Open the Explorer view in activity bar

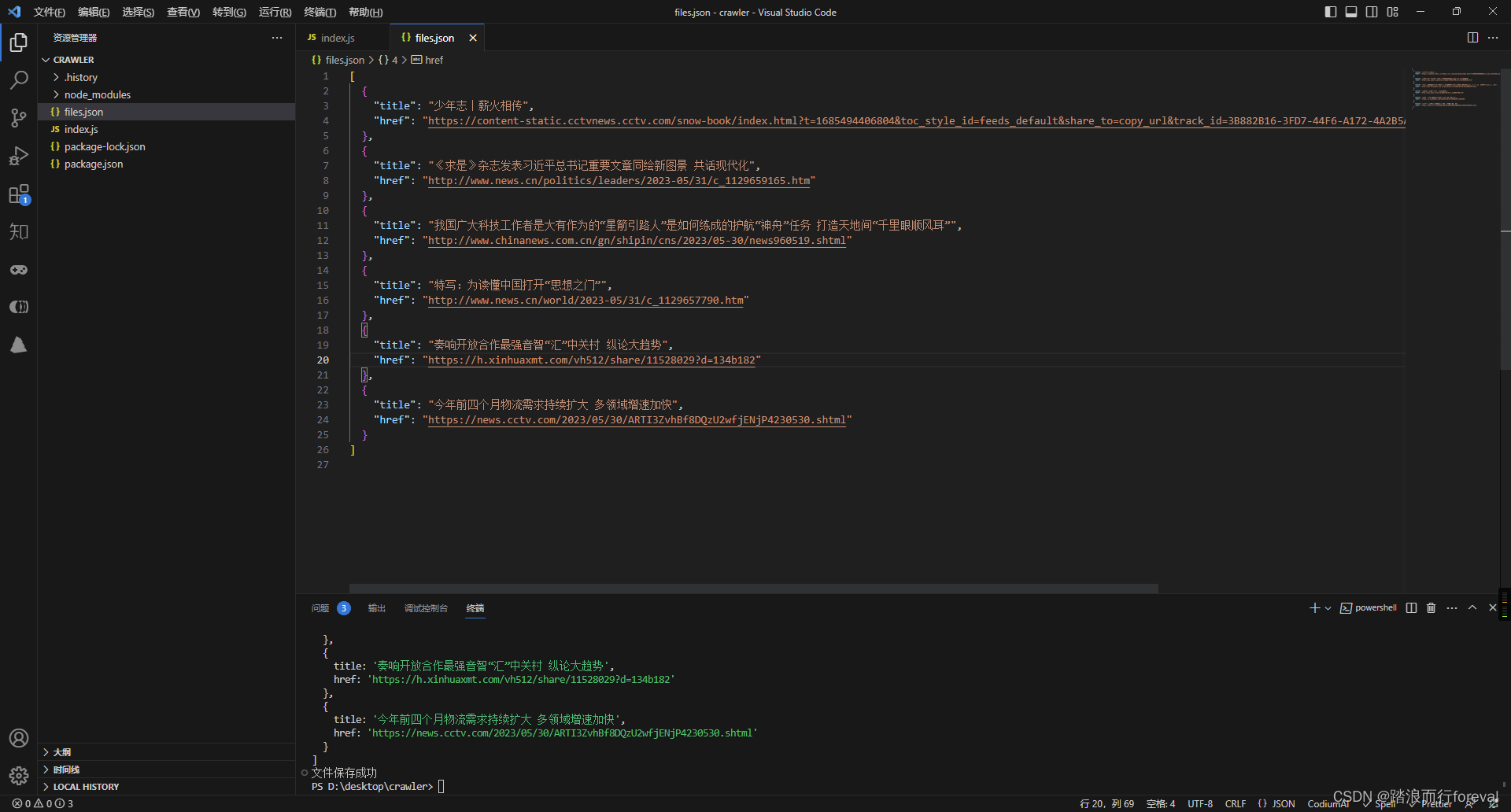[19, 42]
